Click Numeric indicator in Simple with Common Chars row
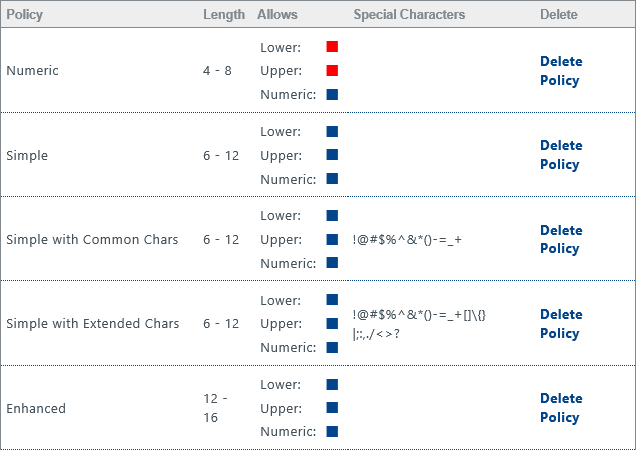636x450 pixels. tap(332, 263)
